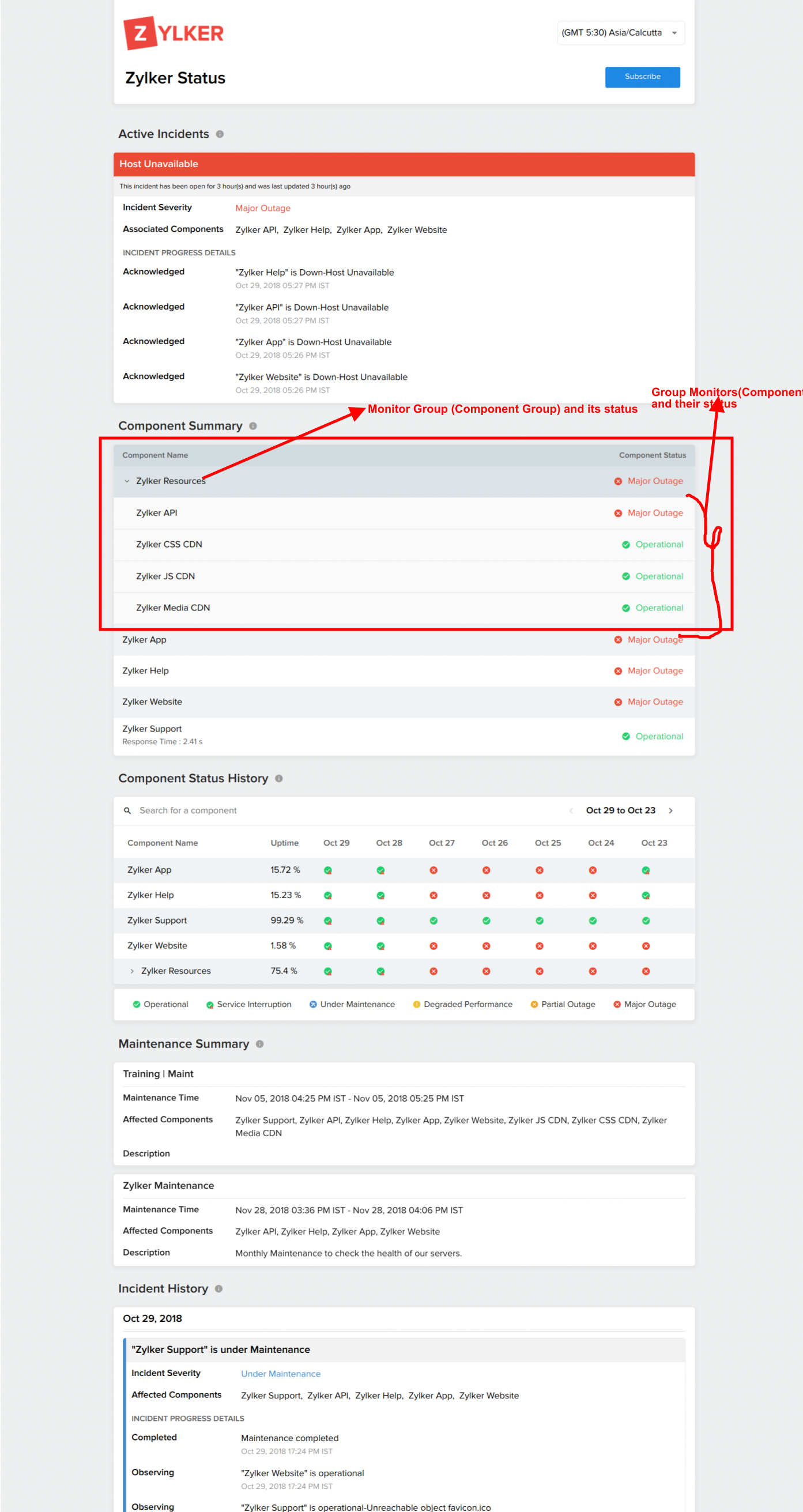Viewport: 803px width, 1512px height.
Task: Click Zylker Website status icon for Oct 23
Action: tap(646, 946)
